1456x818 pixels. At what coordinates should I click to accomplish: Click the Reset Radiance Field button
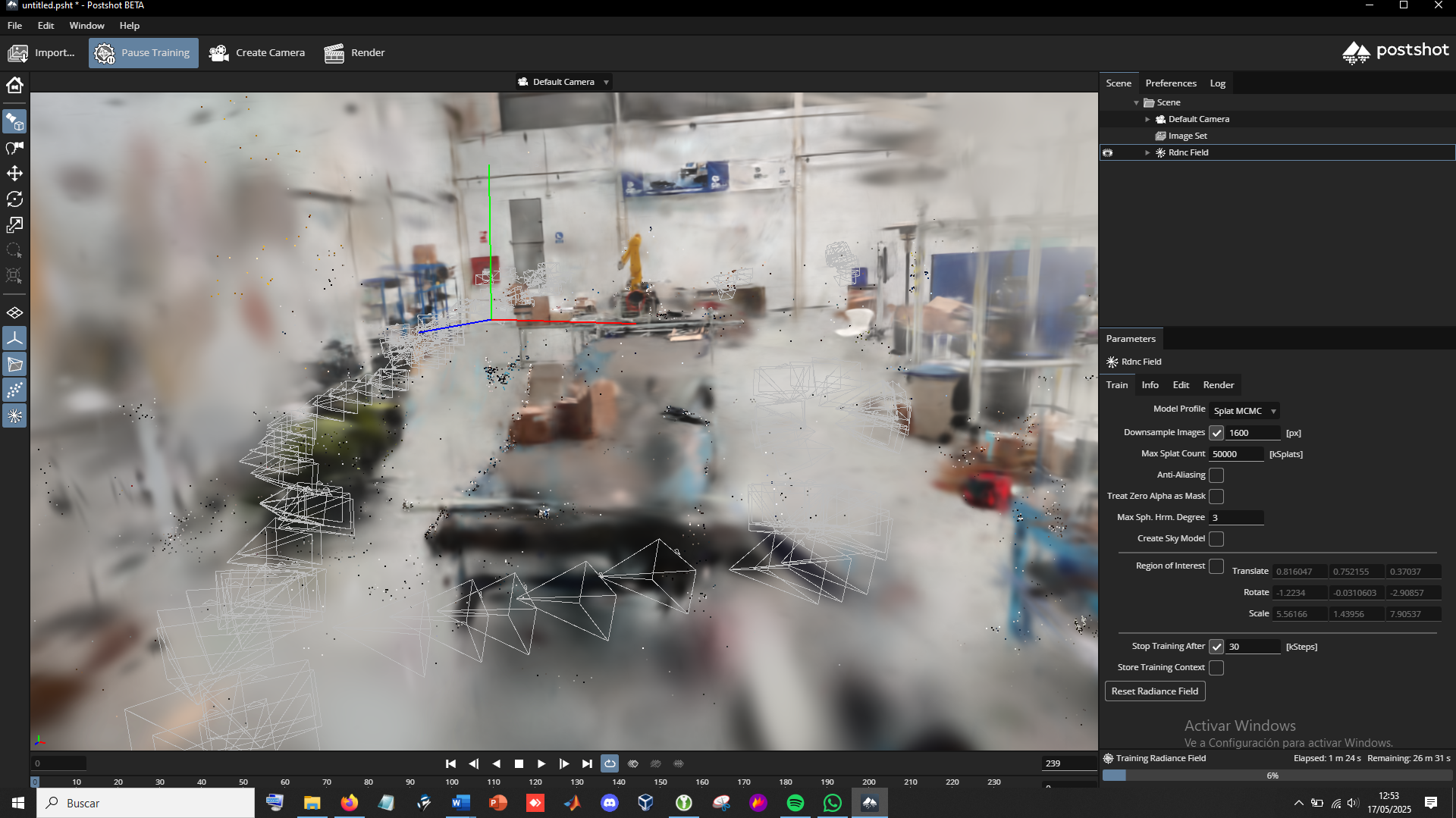click(1154, 691)
